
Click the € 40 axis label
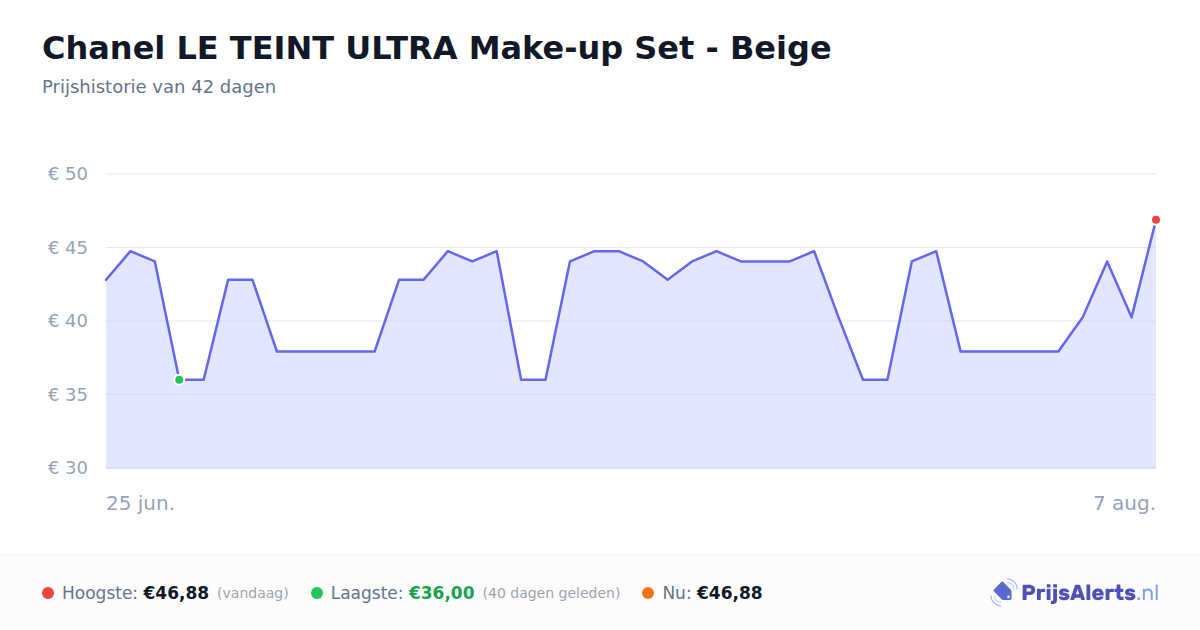point(68,321)
